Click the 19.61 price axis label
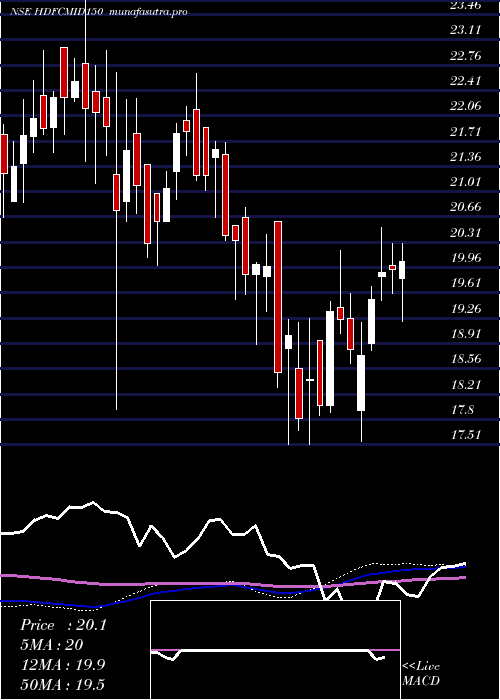 click(x=466, y=283)
